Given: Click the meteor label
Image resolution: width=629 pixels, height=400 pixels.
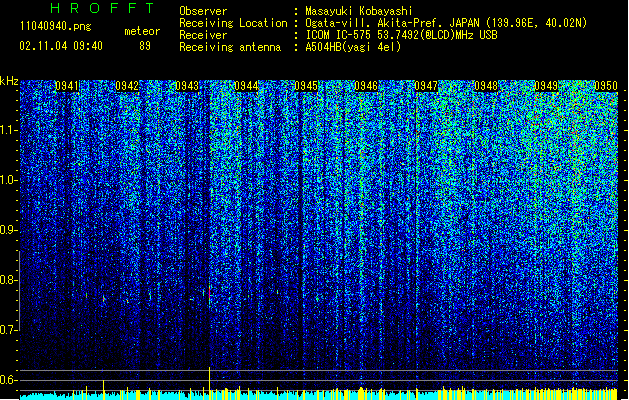Looking at the screenshot, I should tap(142, 31).
